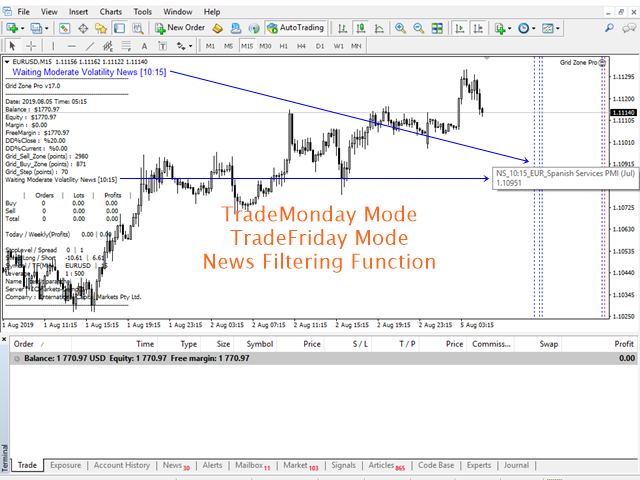640x480 pixels.
Task: Zoom in the chart
Action: (400, 28)
